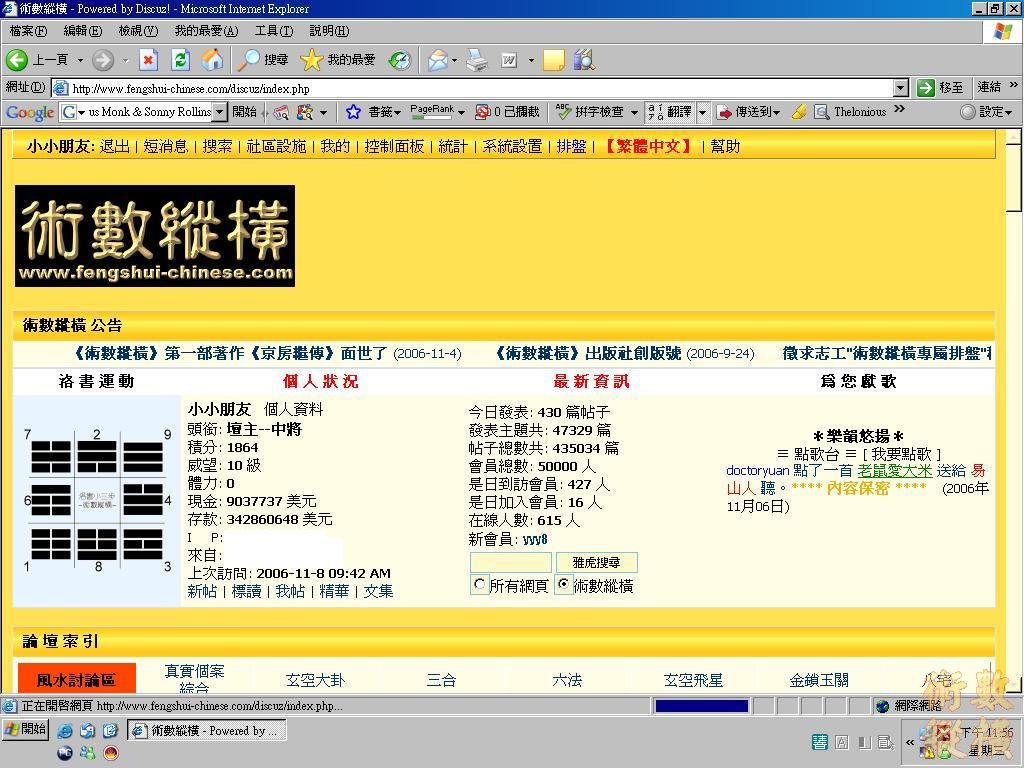Click the page vertical scrollbar thumb
This screenshot has height=768, width=1024.
(1014, 177)
